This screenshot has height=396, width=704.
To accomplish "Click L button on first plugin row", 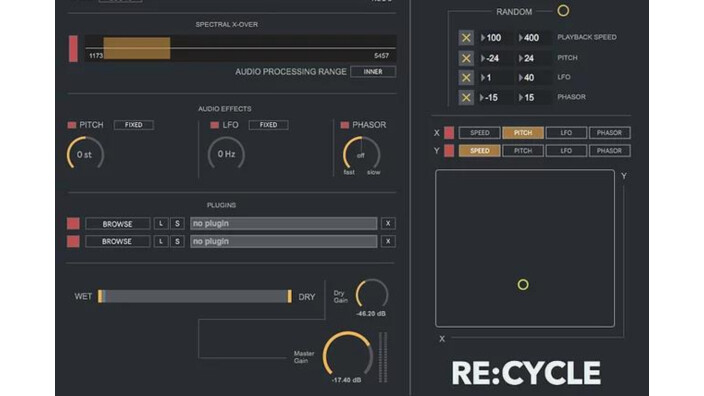I will click(161, 224).
